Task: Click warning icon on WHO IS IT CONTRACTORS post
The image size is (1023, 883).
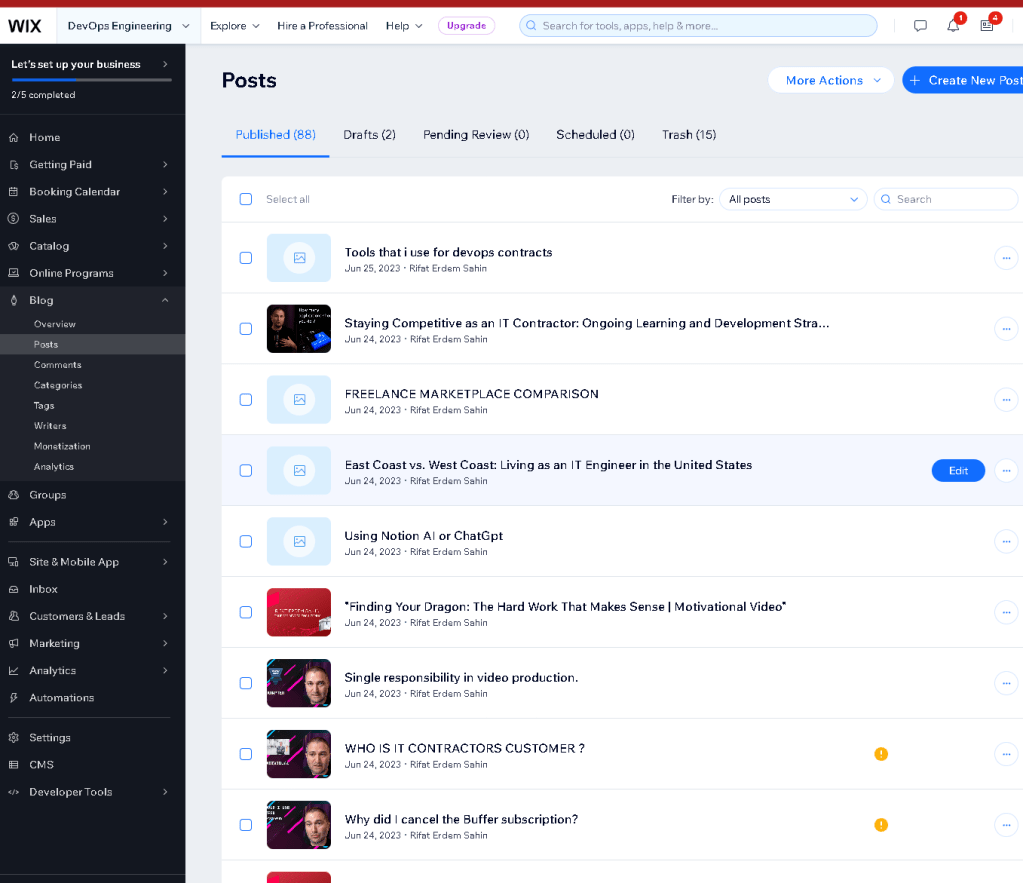Action: coord(881,754)
